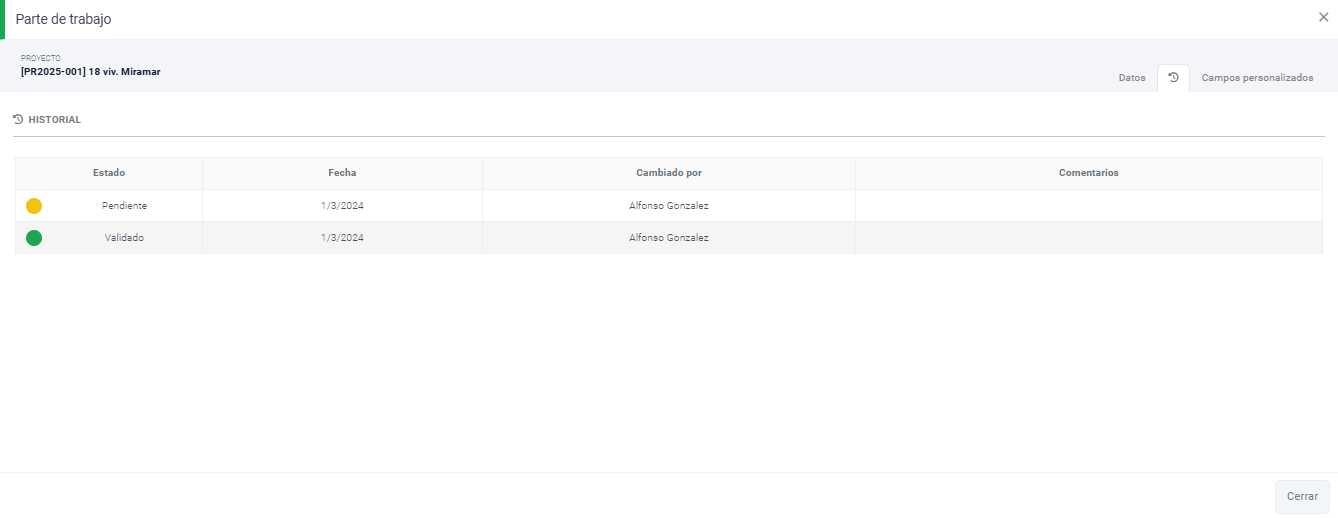Click the yellow Pendiente status dot
The height and width of the screenshot is (518, 1338).
[34, 206]
